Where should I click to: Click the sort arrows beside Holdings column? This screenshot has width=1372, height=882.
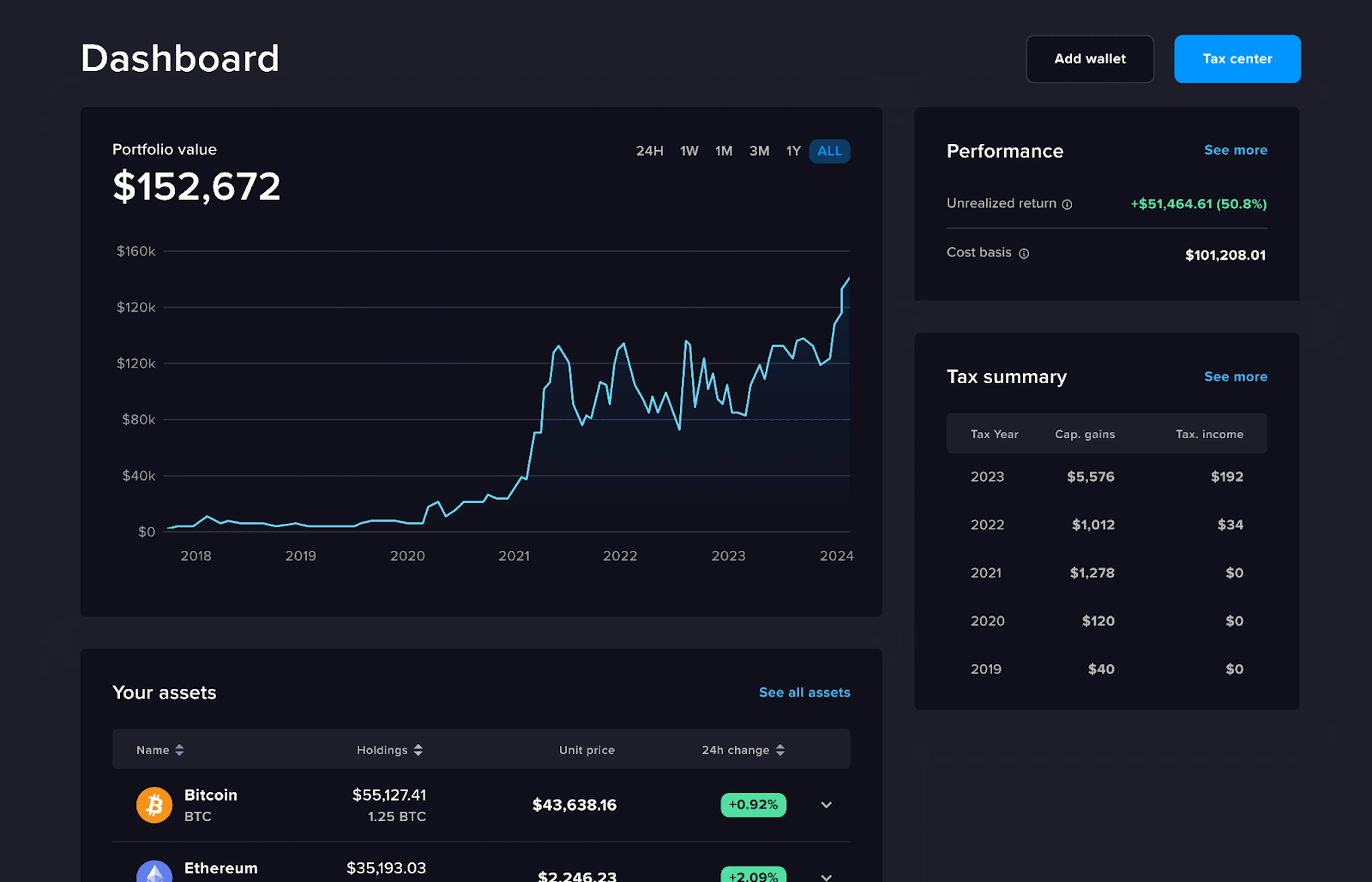(x=418, y=749)
